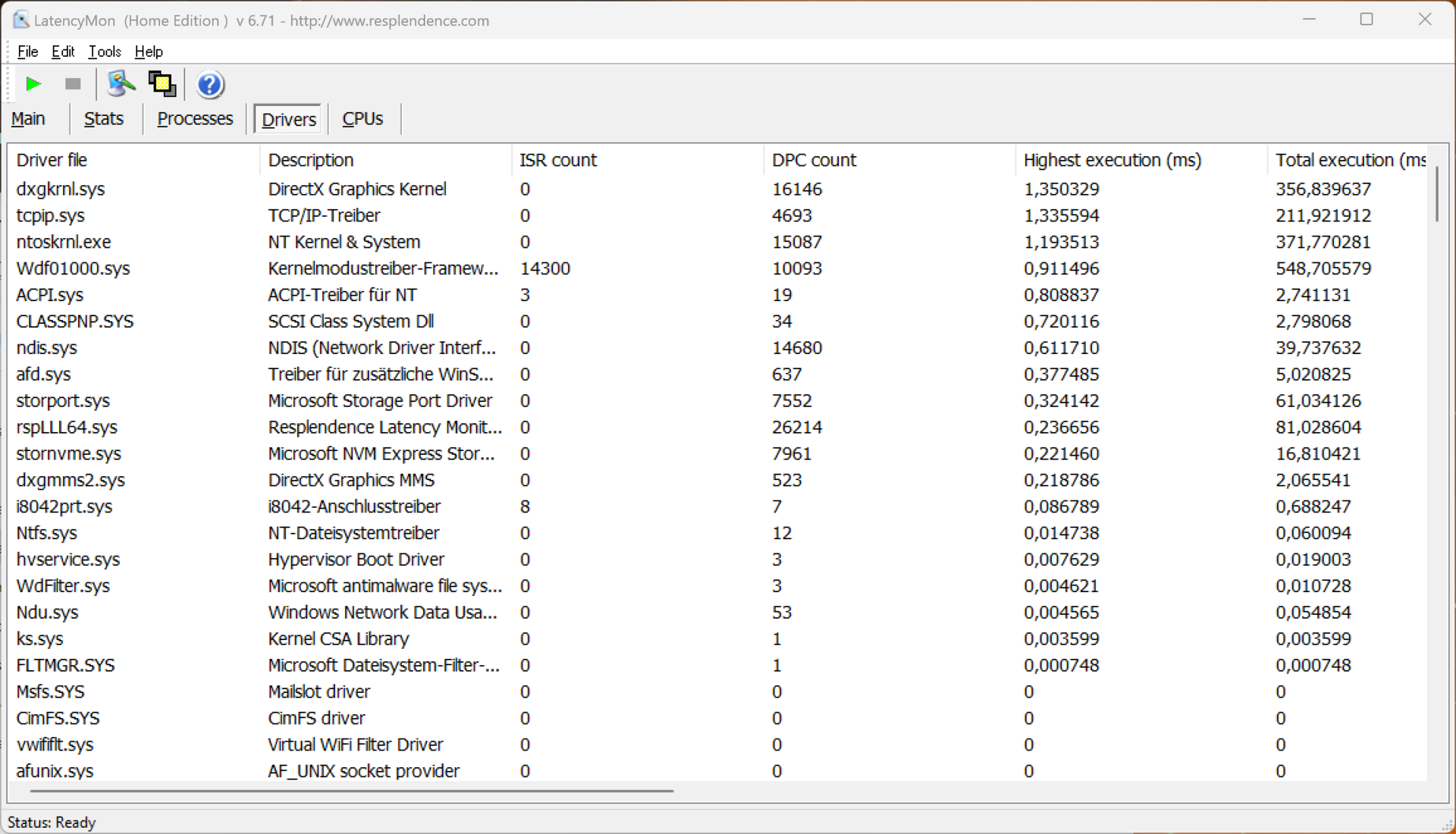Sort by DPC count column header
The image size is (1456, 834).
coord(814,160)
